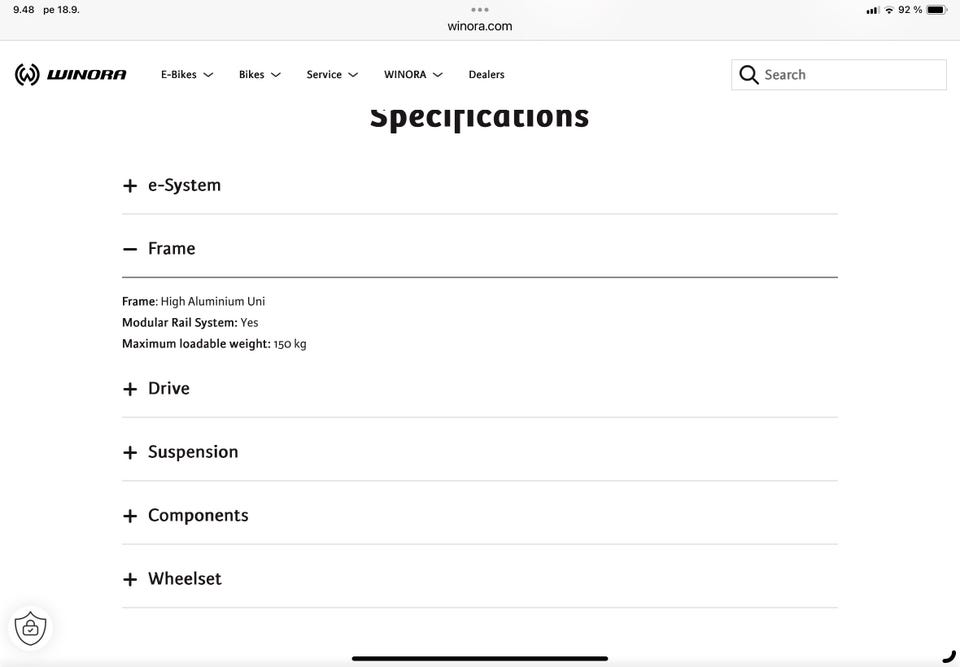Click the plus icon beside Wheelset
Image resolution: width=960 pixels, height=667 pixels.
[x=130, y=579]
